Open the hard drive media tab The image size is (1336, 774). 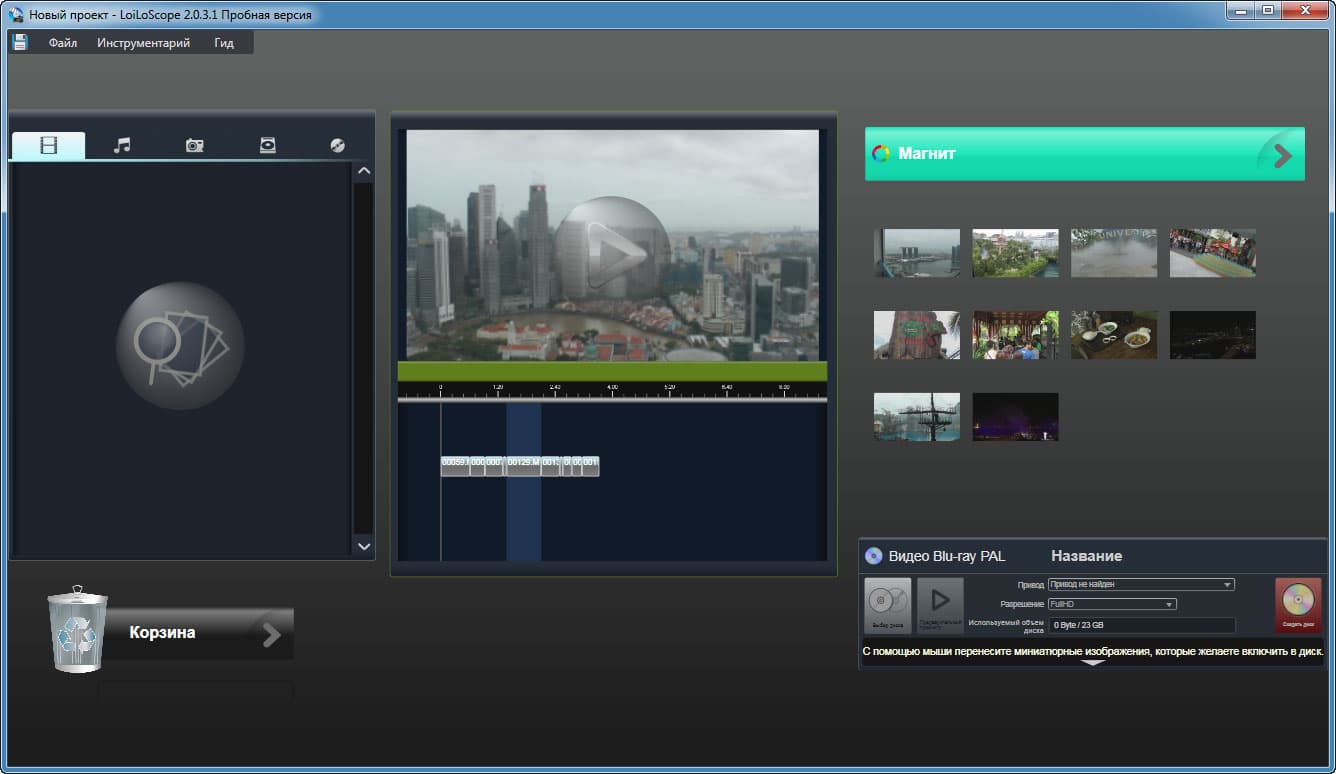pyautogui.click(x=268, y=145)
